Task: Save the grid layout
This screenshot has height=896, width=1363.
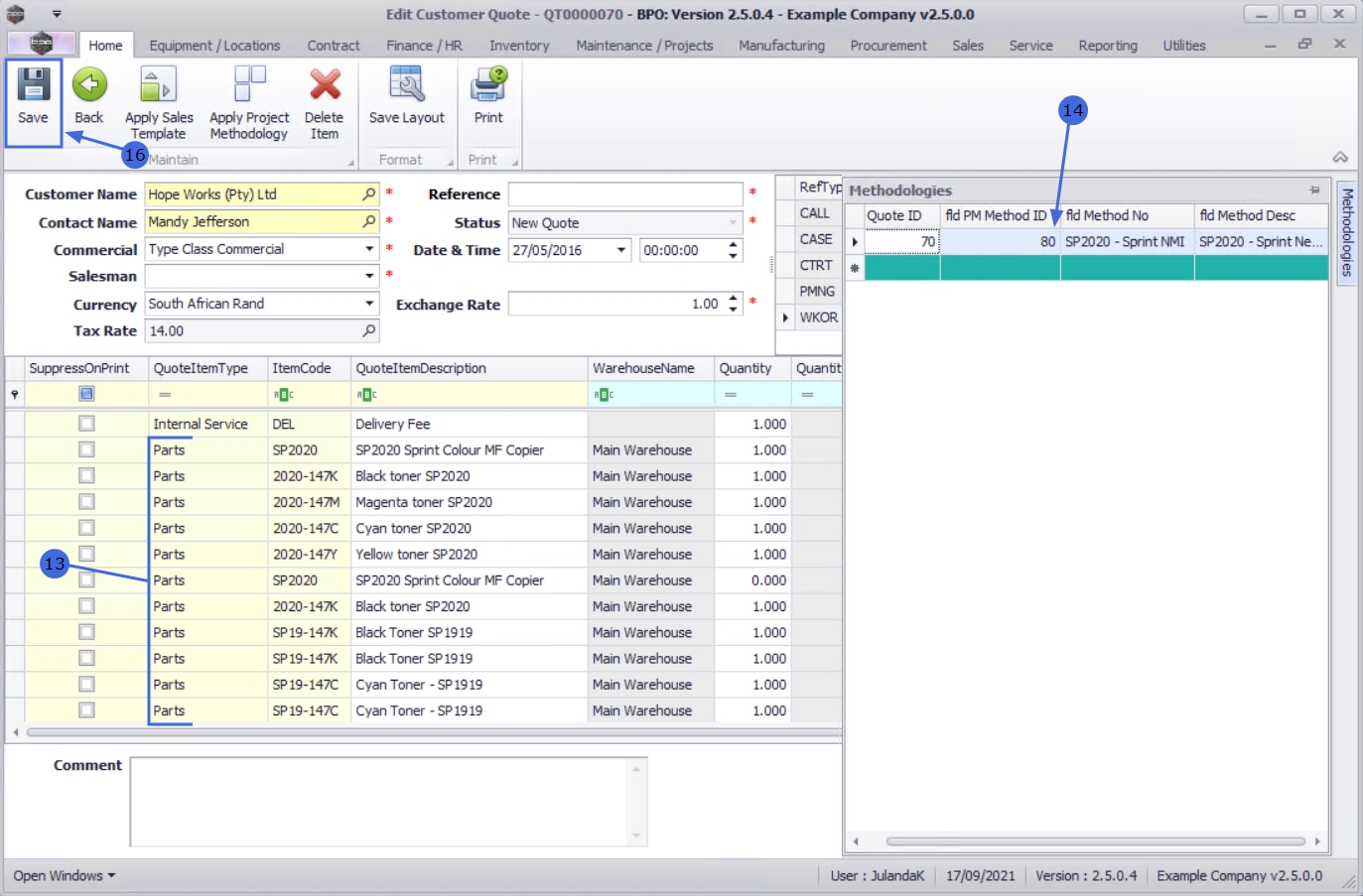Action: click(407, 97)
